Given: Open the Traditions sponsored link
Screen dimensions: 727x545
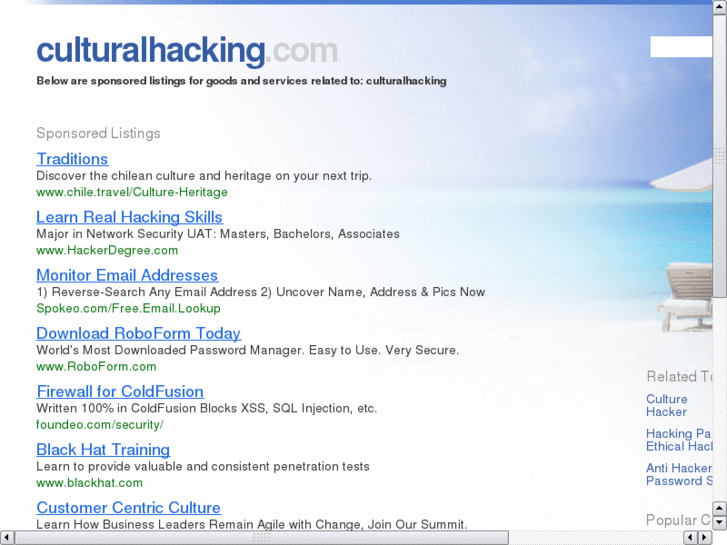Looking at the screenshot, I should pos(72,159).
